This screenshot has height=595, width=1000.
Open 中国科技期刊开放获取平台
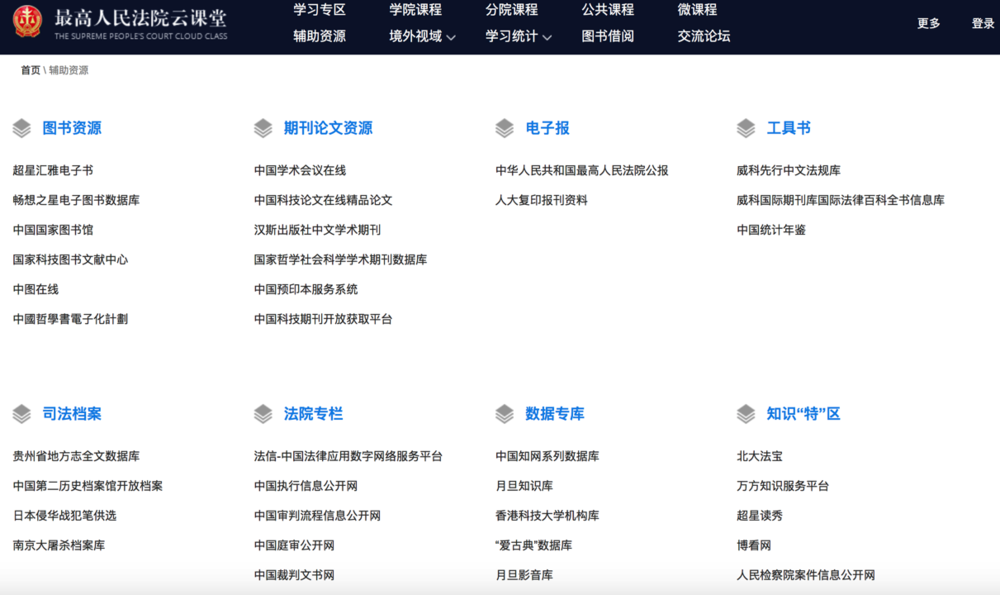(323, 319)
